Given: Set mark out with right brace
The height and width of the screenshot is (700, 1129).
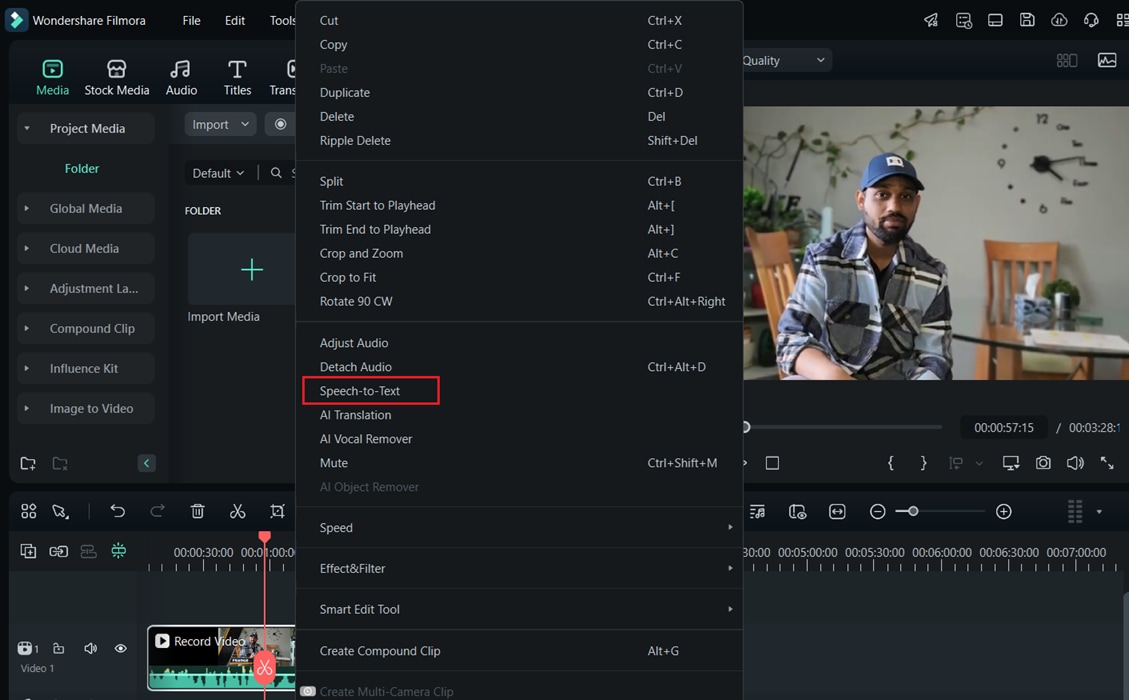Looking at the screenshot, I should [924, 463].
